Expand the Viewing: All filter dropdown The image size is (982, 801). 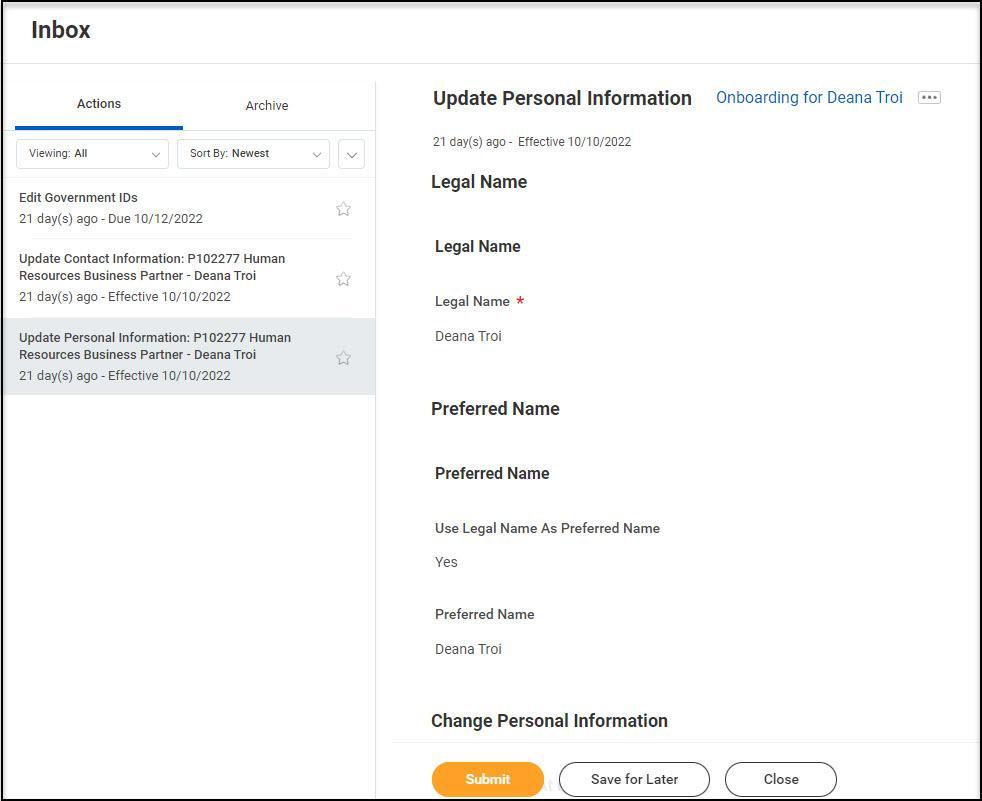click(93, 154)
